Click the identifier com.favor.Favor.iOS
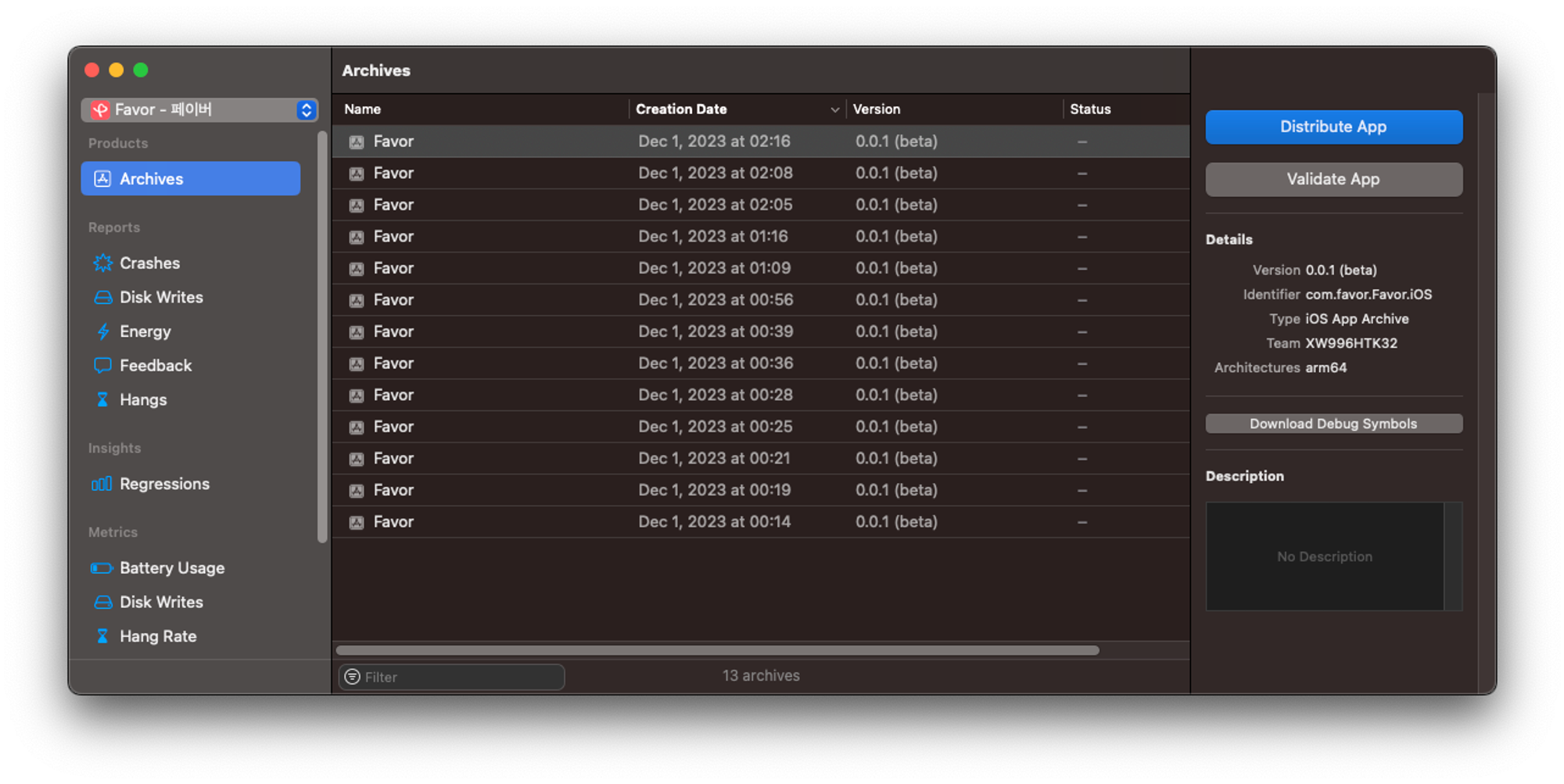 coord(1368,295)
